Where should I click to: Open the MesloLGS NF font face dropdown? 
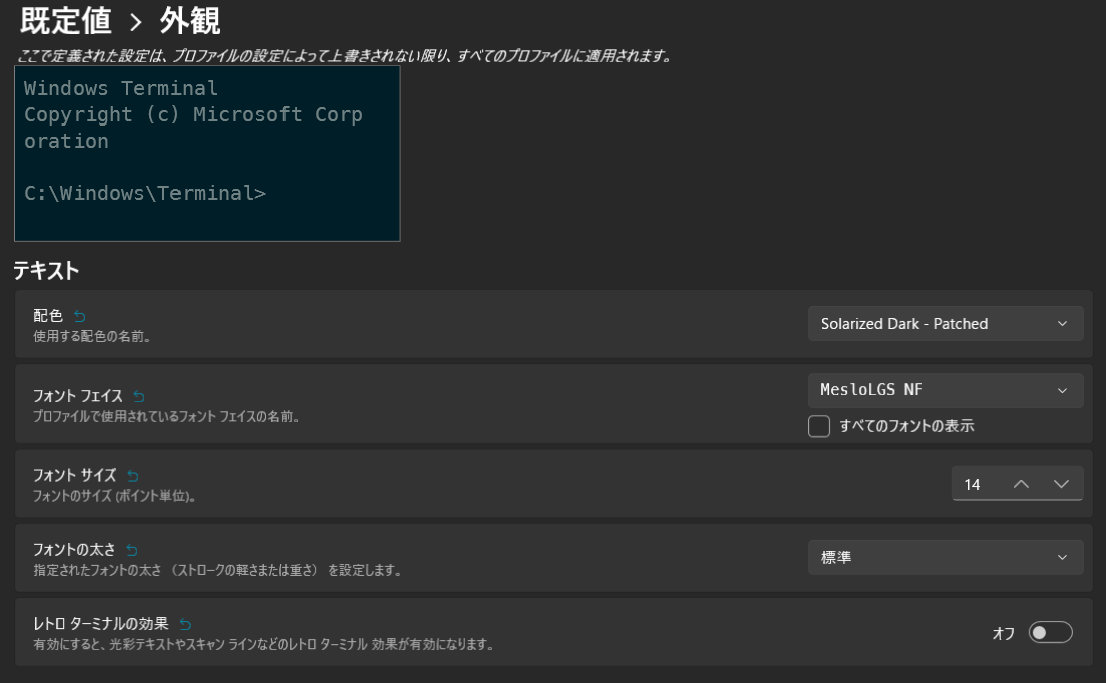click(945, 390)
